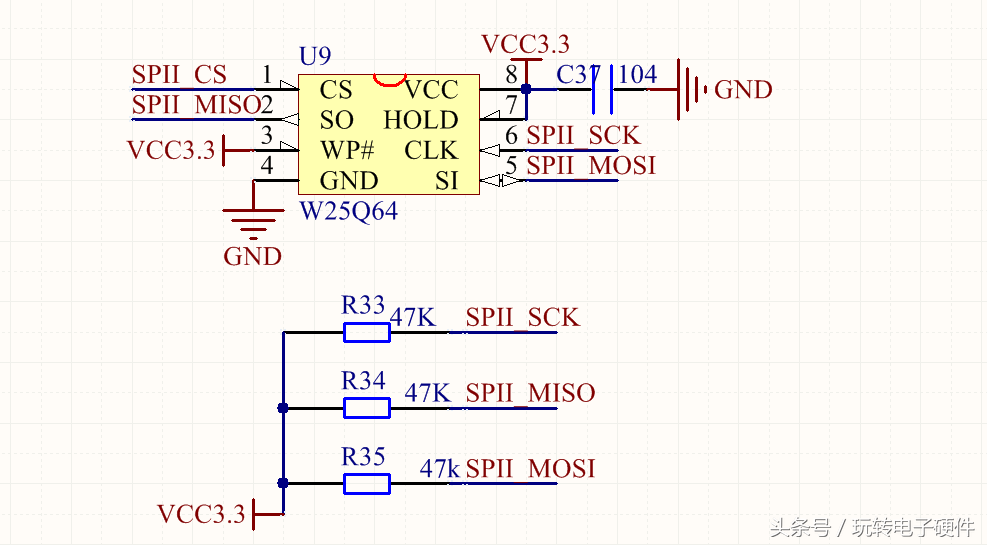Click the SO pin name inside U9
Screen dimensions: 987x545
coord(337,120)
